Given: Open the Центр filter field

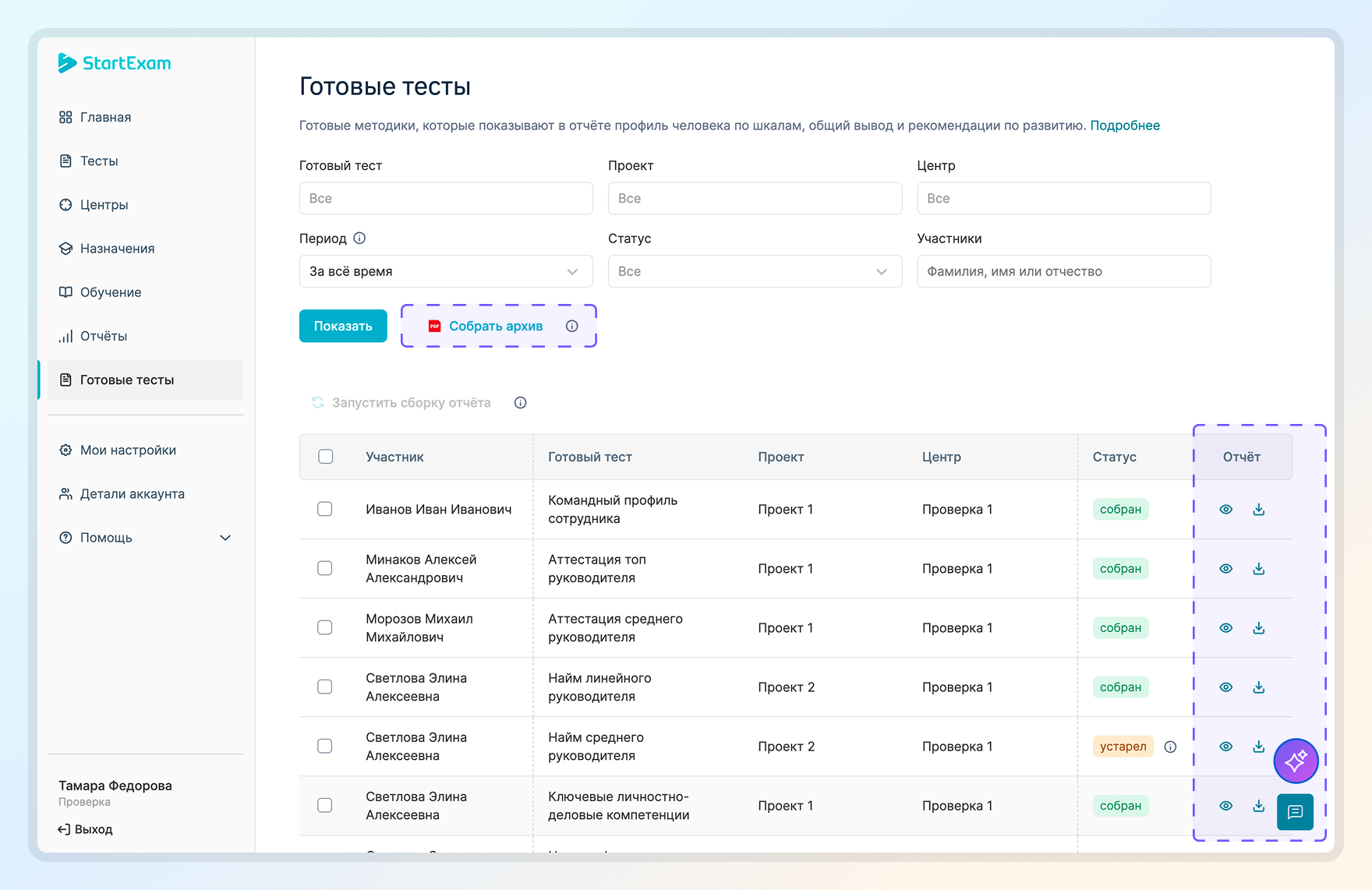Looking at the screenshot, I should [1064, 198].
